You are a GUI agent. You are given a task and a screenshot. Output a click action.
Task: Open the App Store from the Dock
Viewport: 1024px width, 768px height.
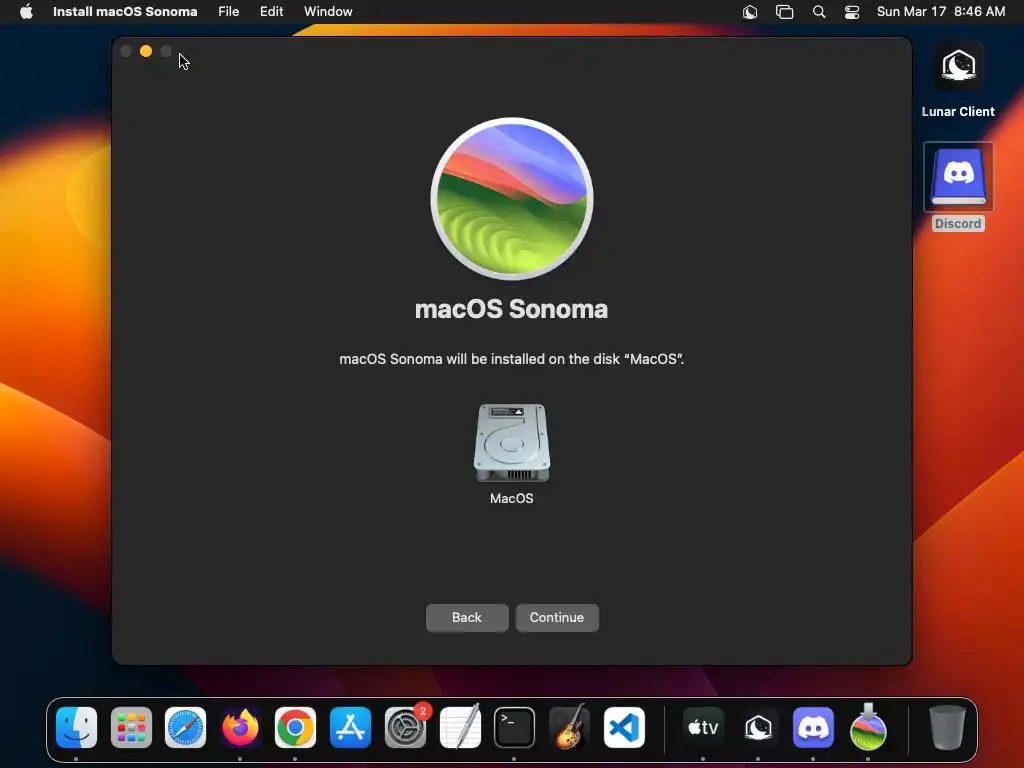pos(350,727)
